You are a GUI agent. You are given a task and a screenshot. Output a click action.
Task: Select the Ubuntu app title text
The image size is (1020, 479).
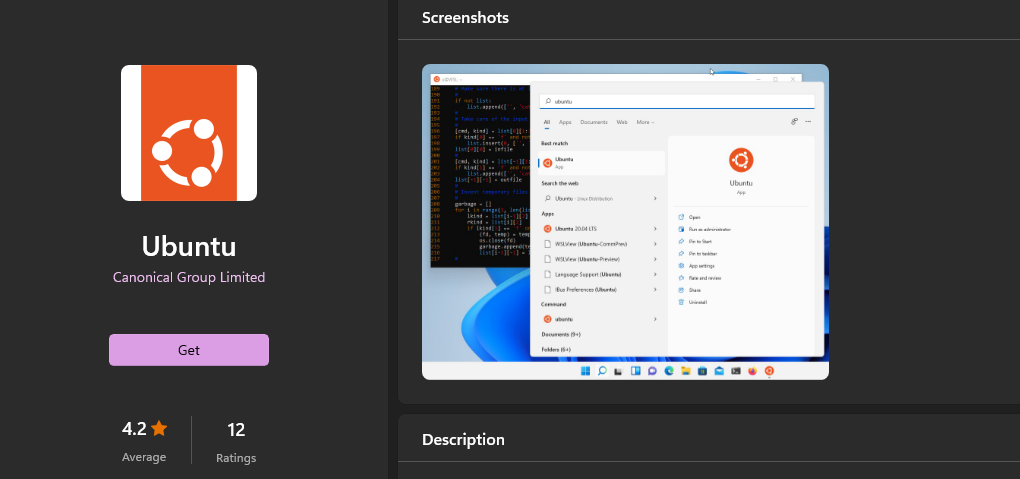189,247
